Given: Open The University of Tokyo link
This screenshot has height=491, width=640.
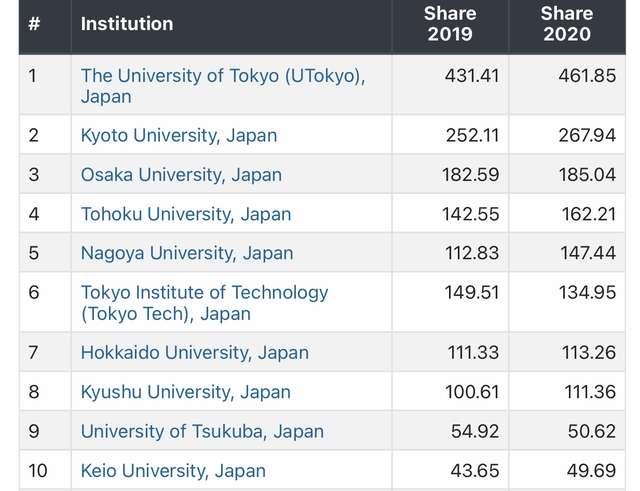Looking at the screenshot, I should click(x=222, y=76).
